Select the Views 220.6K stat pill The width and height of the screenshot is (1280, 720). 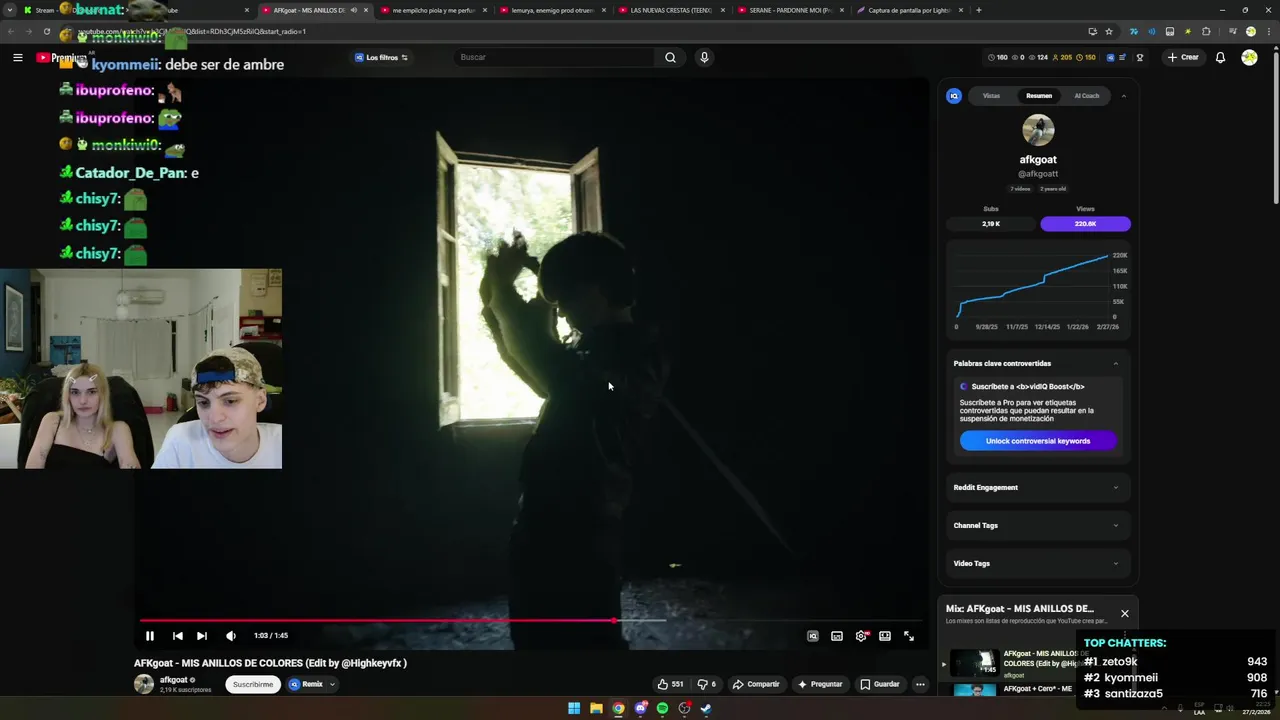(1085, 224)
